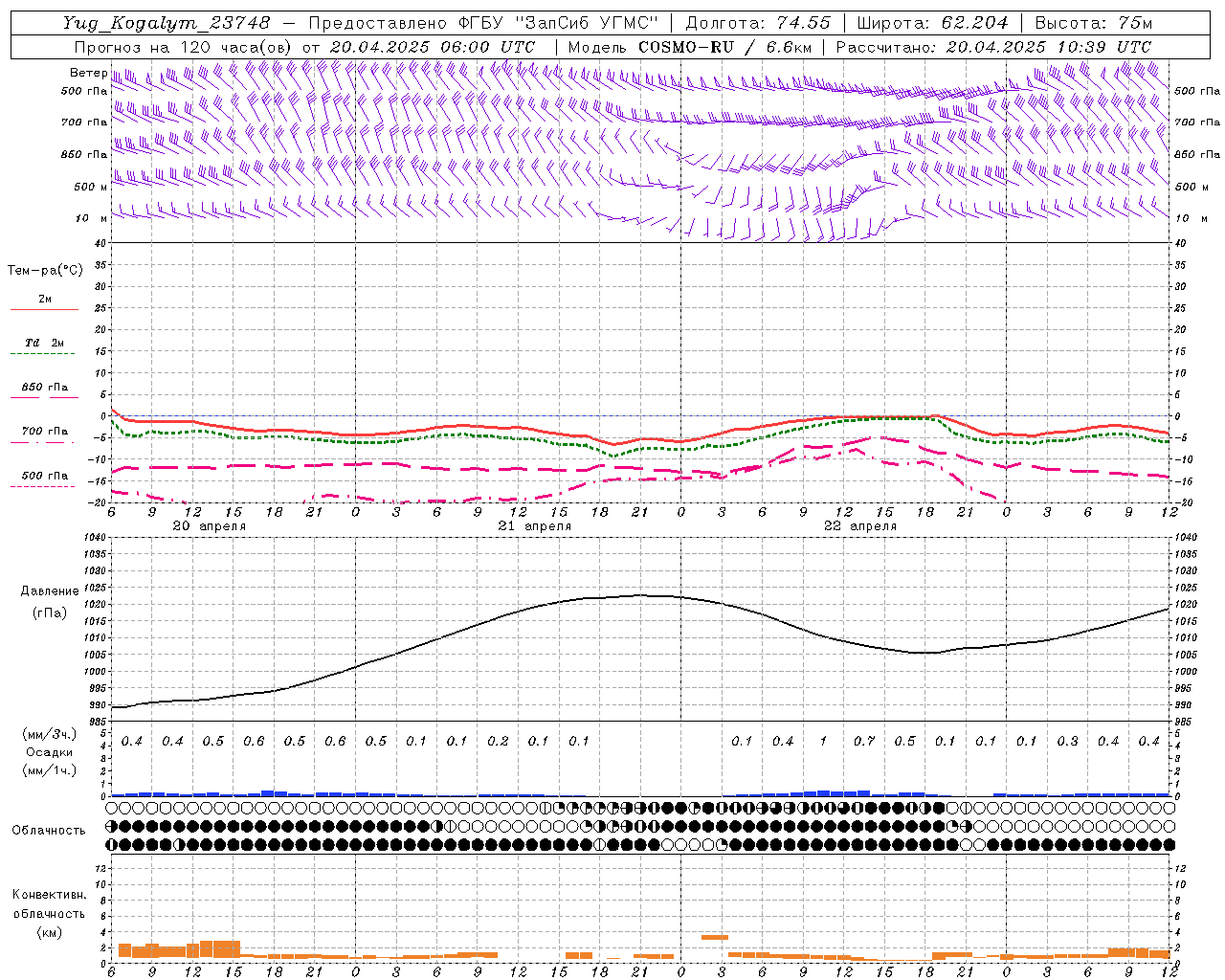Select the text Предоставлено ФГБУ "ЗапСиб УГМС"

pos(483,22)
